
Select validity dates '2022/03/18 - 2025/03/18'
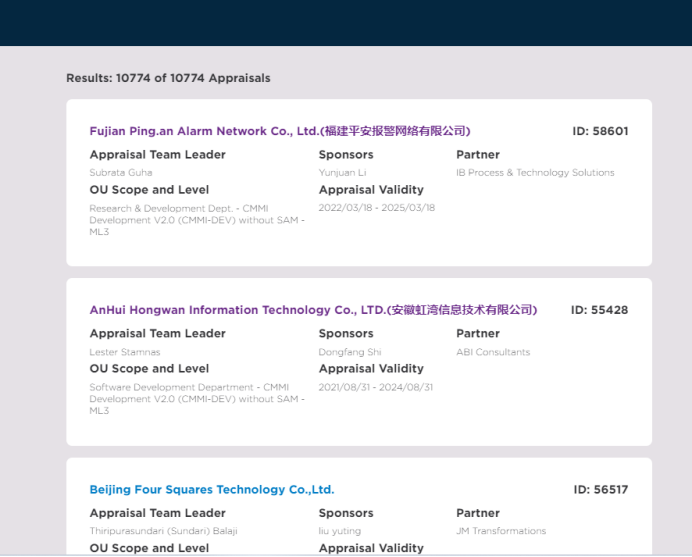377,208
